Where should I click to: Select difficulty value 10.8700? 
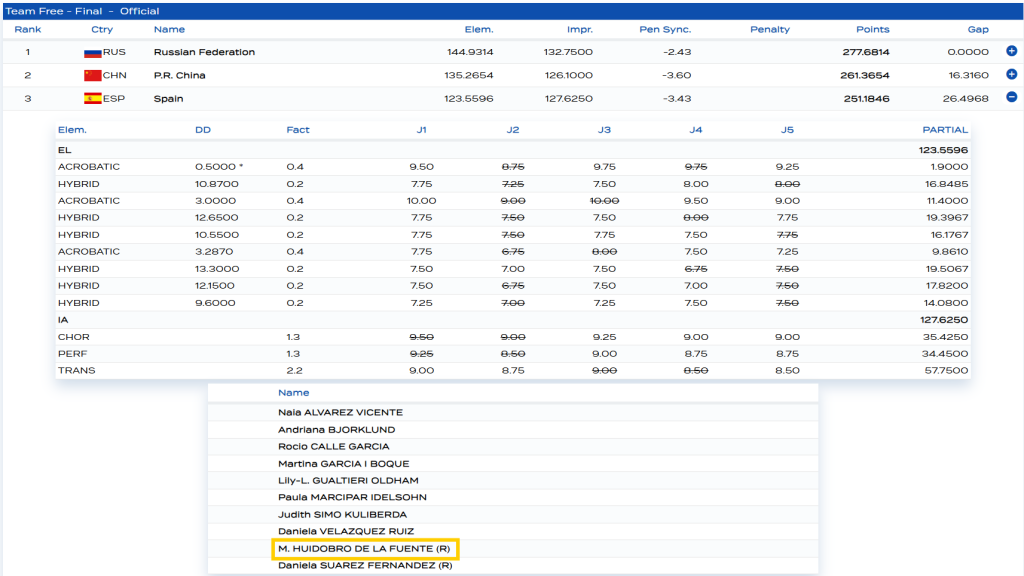click(217, 184)
